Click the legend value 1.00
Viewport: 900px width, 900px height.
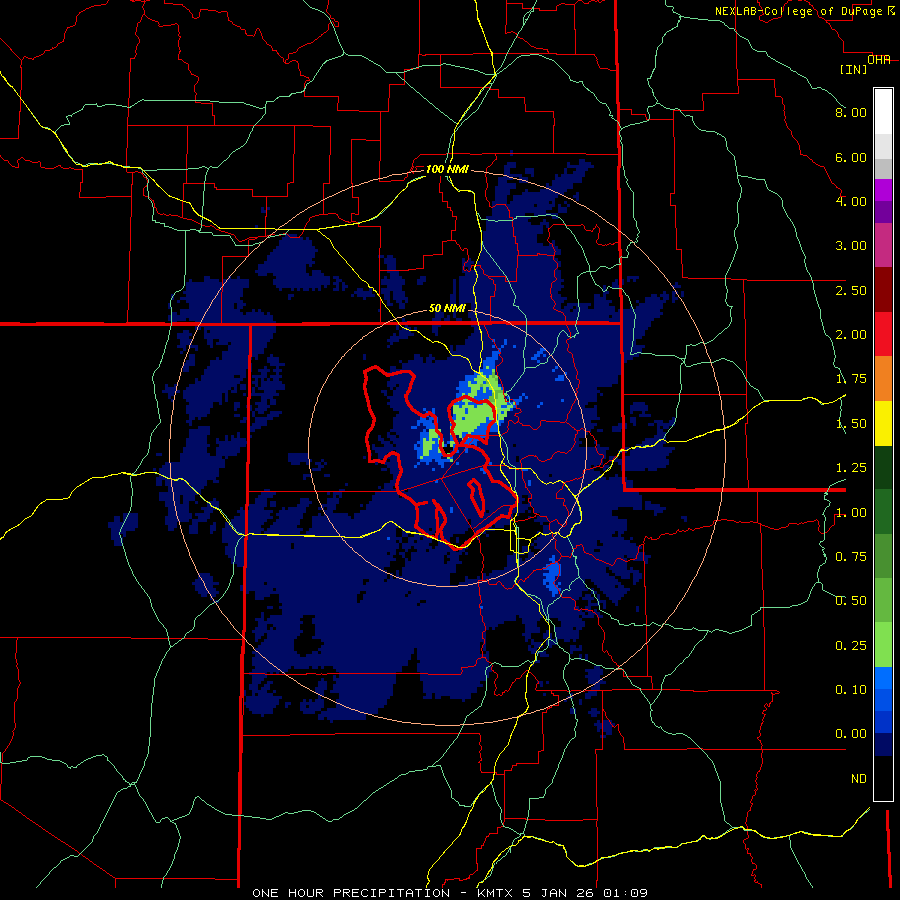tap(851, 513)
